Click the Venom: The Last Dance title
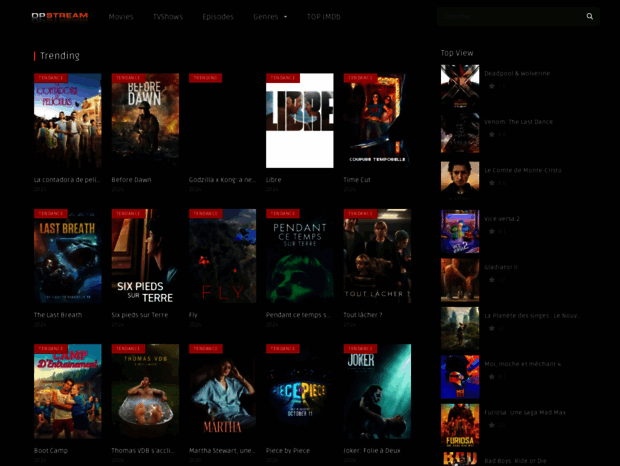 [519, 122]
